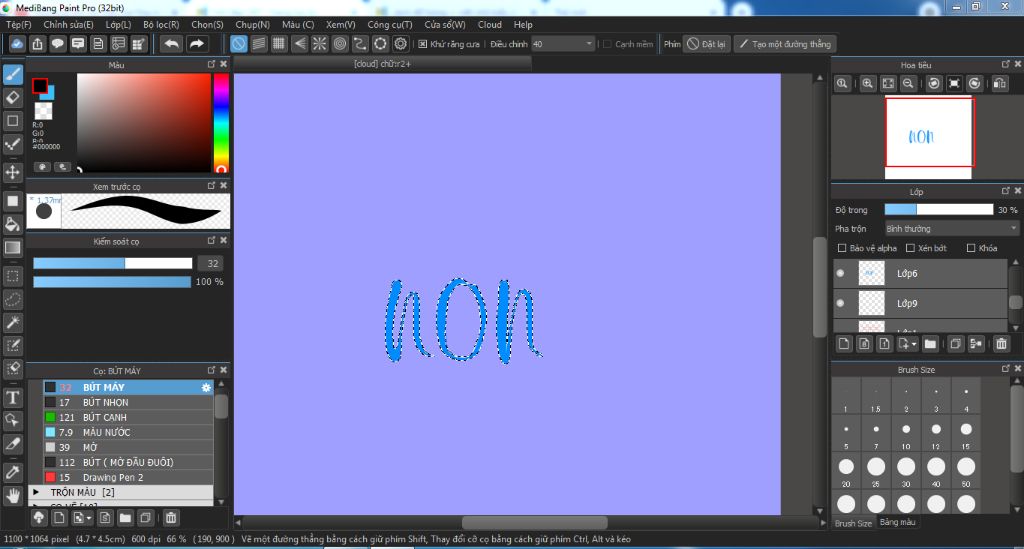1024x549 pixels.
Task: Select the Magic Wand tool
Action: coord(13,322)
